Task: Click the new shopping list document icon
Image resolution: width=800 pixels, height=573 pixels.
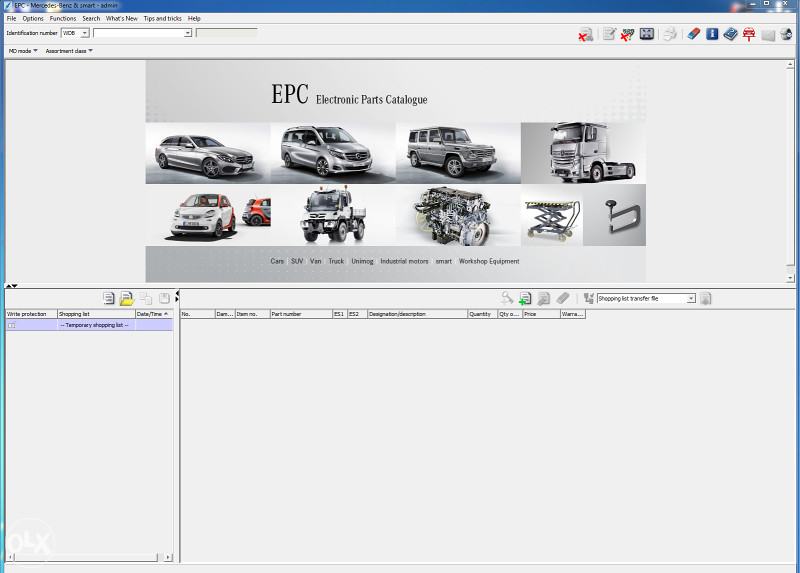Action: (109, 298)
